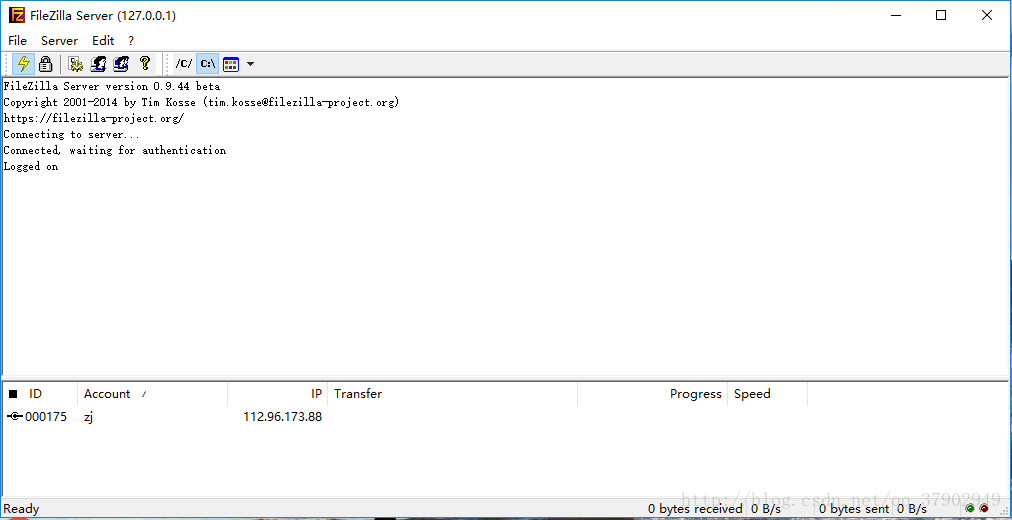This screenshot has height=520, width=1012.
Task: Click the colored grid sorting icon
Action: tap(231, 64)
